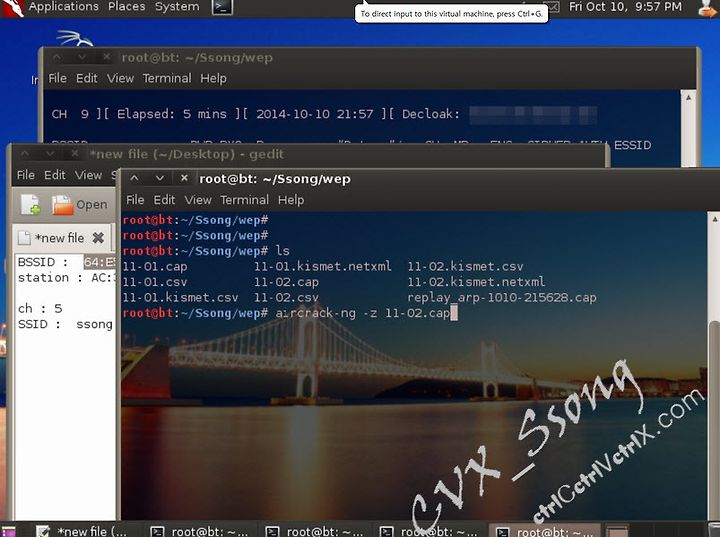Click the 'ch : 5' line in gedit

tap(40, 309)
